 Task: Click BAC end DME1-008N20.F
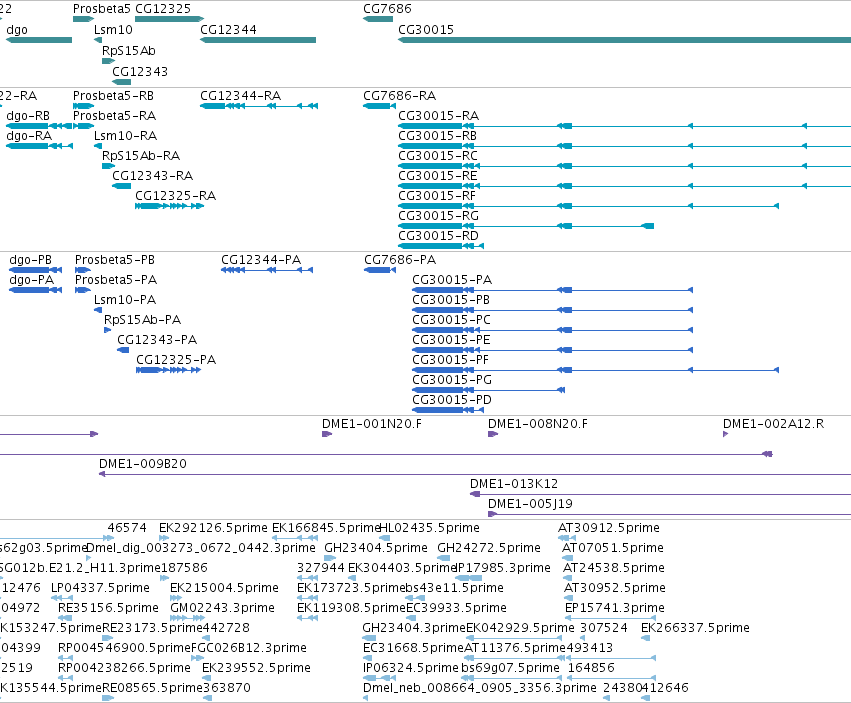coord(538,424)
